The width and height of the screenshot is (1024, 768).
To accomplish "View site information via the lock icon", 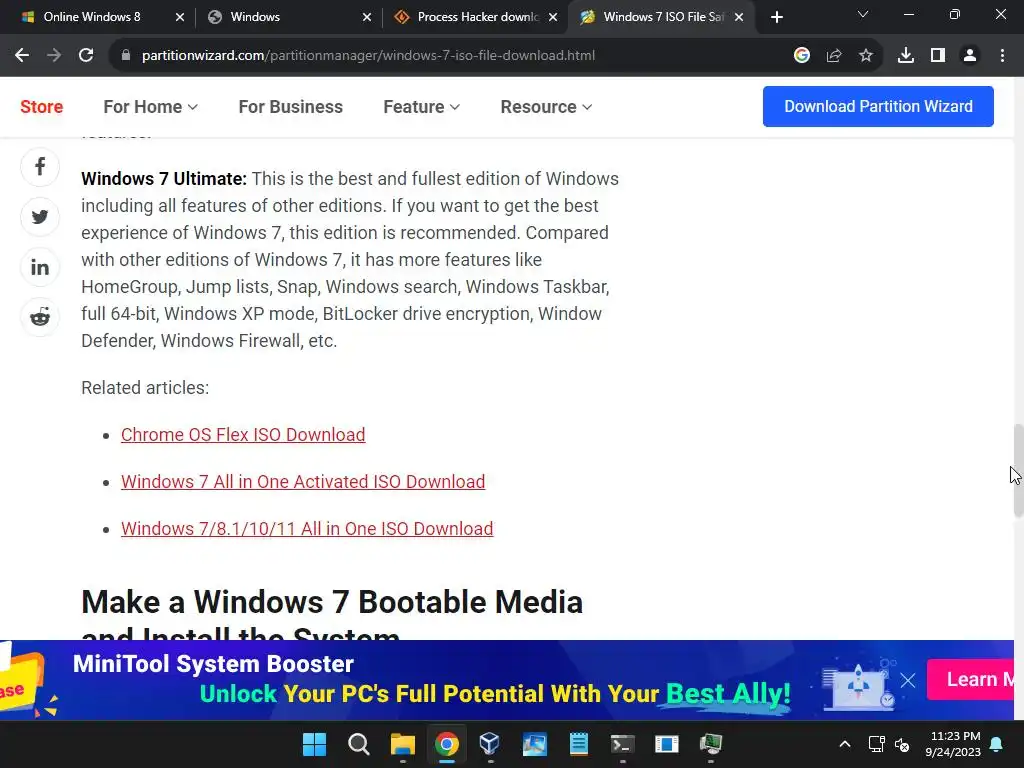I will tap(126, 56).
